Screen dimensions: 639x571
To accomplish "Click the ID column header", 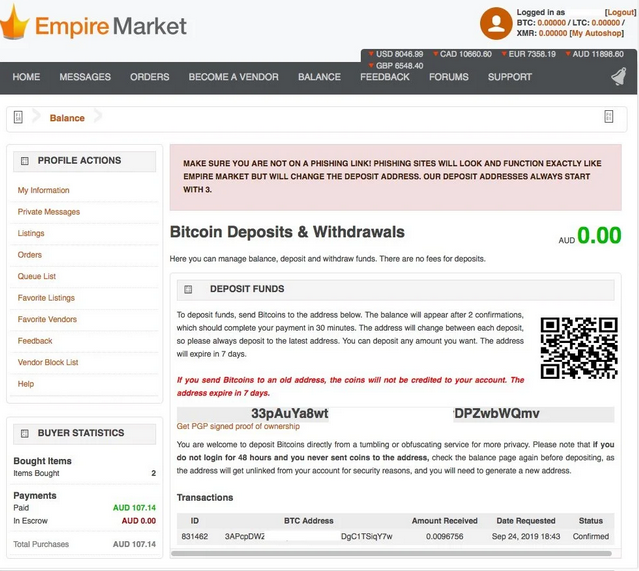I will pos(195,521).
